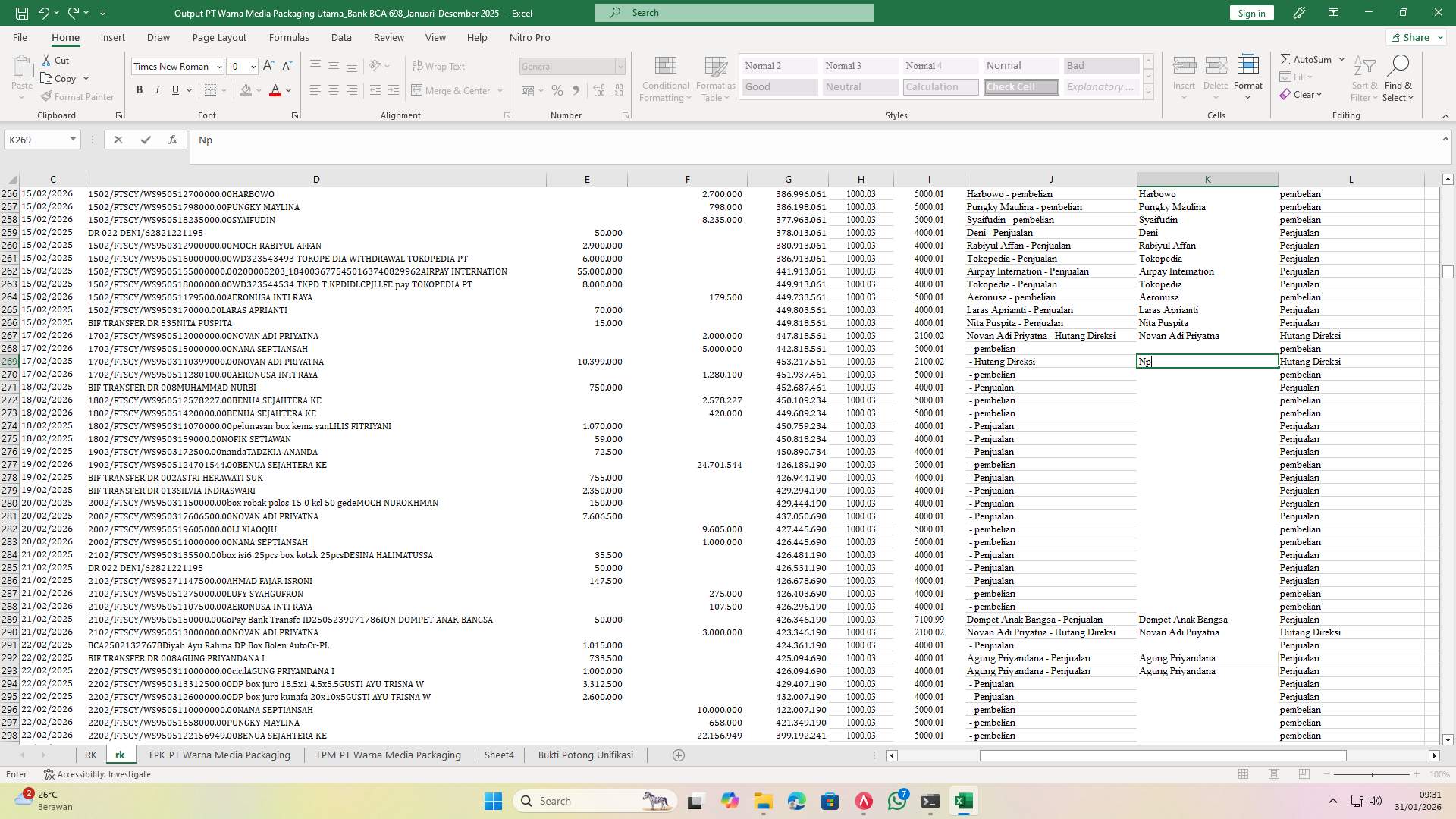This screenshot has height=819, width=1456.
Task: Toggle Wrap Text on selected cell
Action: point(438,66)
